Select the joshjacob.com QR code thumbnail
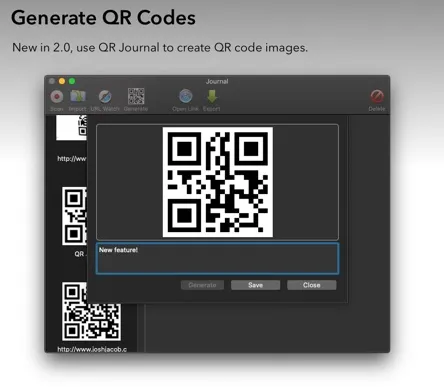Screen dimensions: 444x387 coord(91,311)
